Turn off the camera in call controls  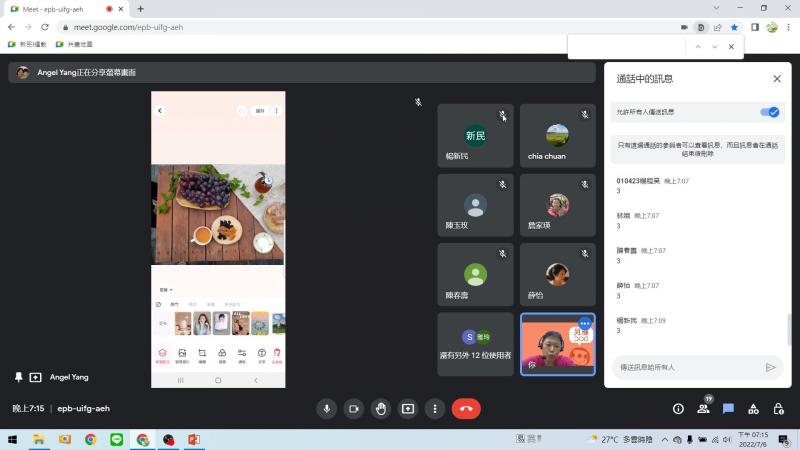pyautogui.click(x=353, y=408)
